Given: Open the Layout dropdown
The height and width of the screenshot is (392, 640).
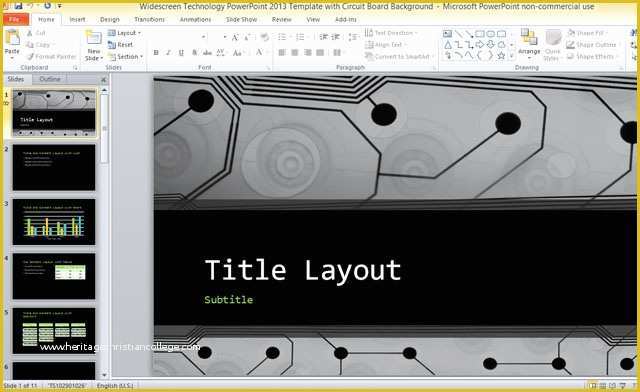Looking at the screenshot, I should tap(124, 33).
